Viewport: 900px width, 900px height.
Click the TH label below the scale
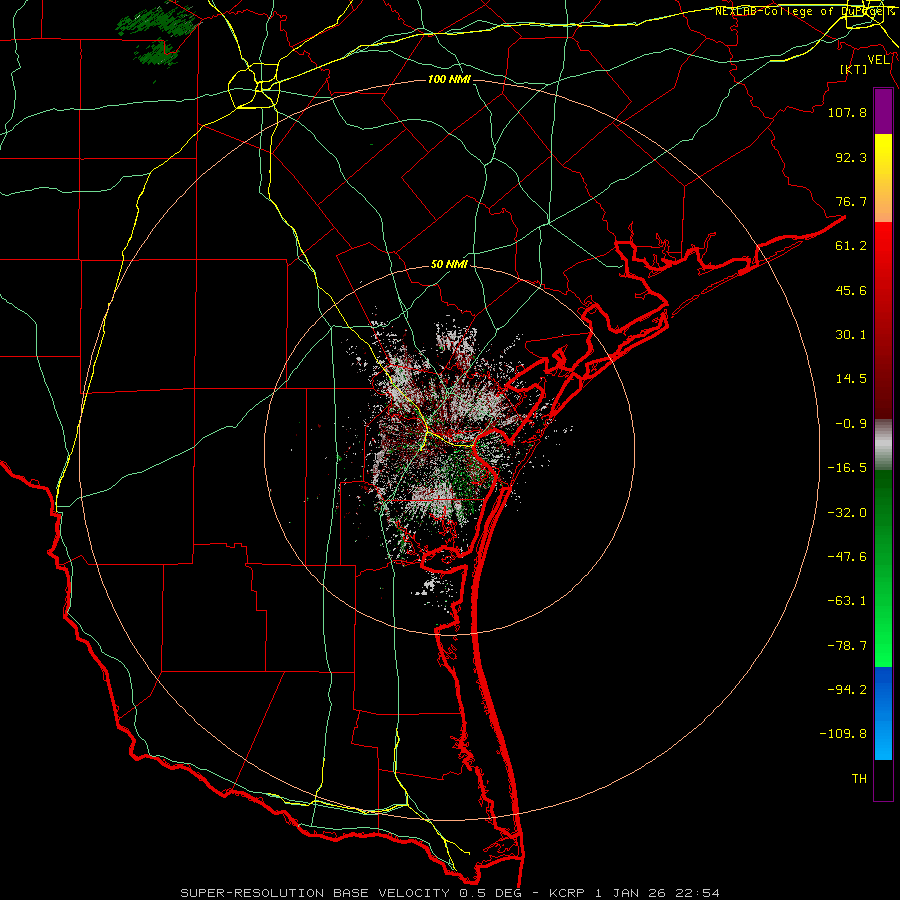click(859, 779)
